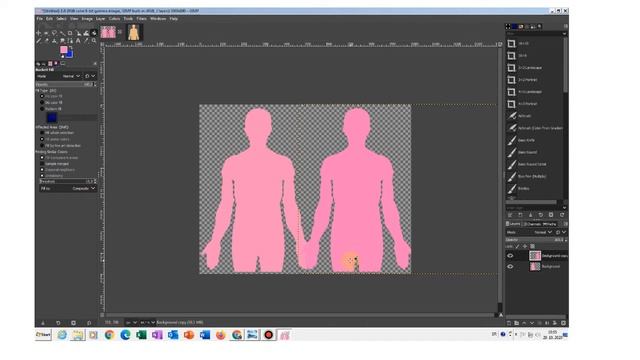This screenshot has height=360, width=640.
Task: Click refresh icon in tool presets panel
Action: [x=562, y=215]
